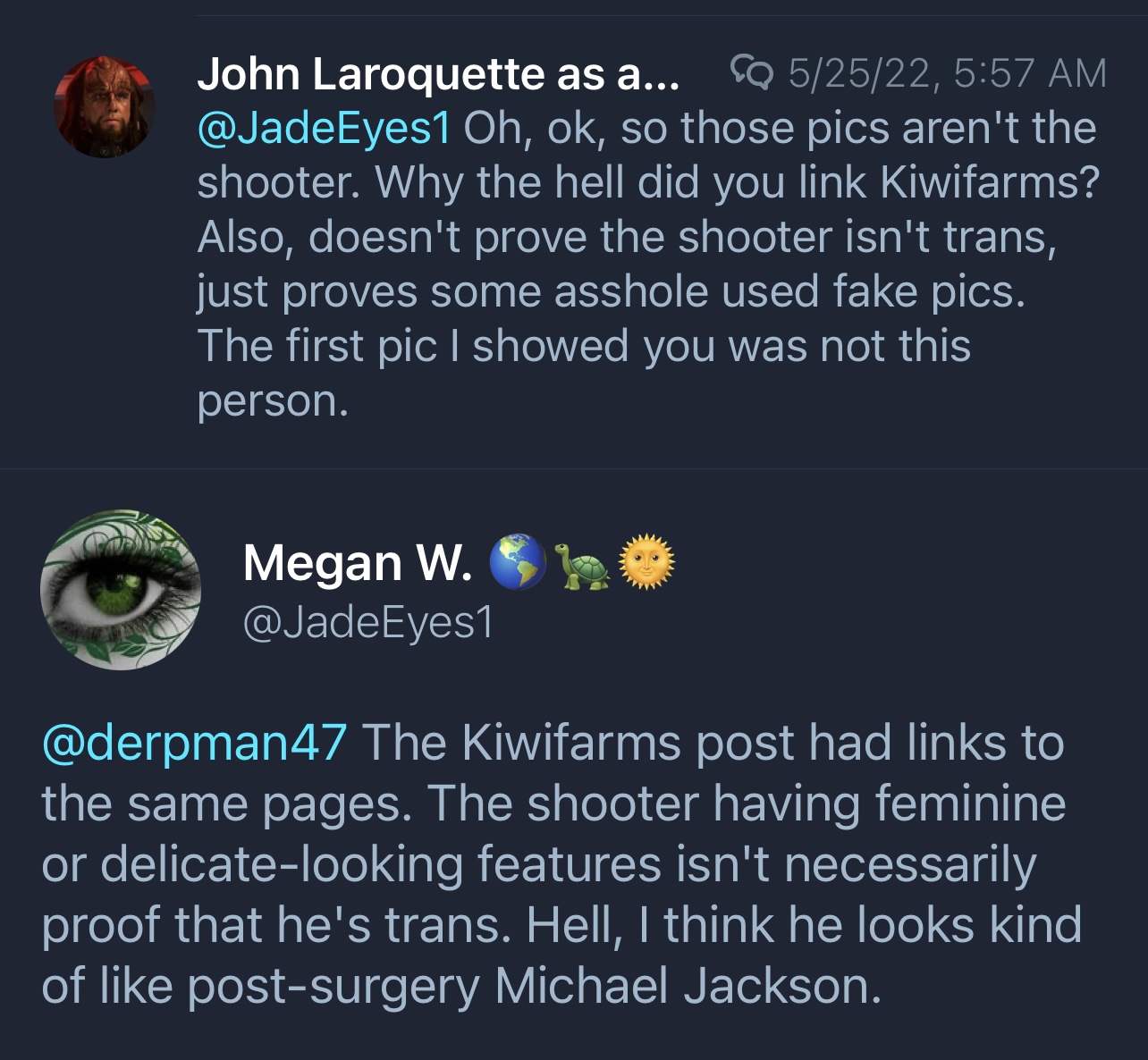Tap the 5/25/22, 5:57 AM timestamp
The height and width of the screenshot is (1060, 1148).
tap(948, 72)
